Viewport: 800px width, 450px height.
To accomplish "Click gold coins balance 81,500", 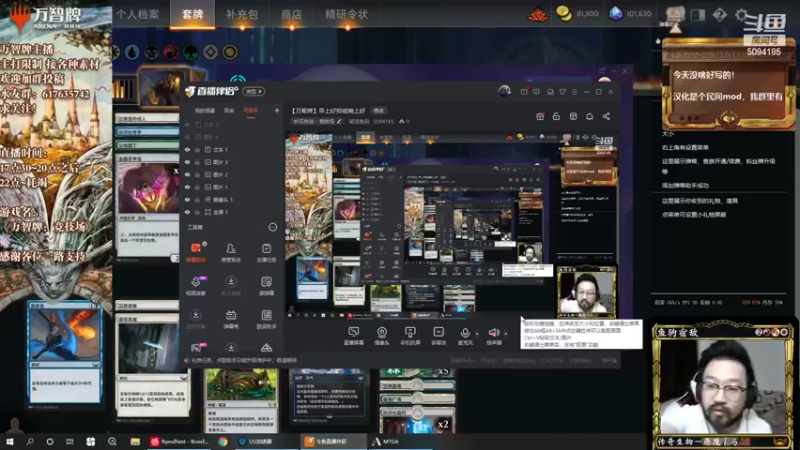I will (577, 14).
